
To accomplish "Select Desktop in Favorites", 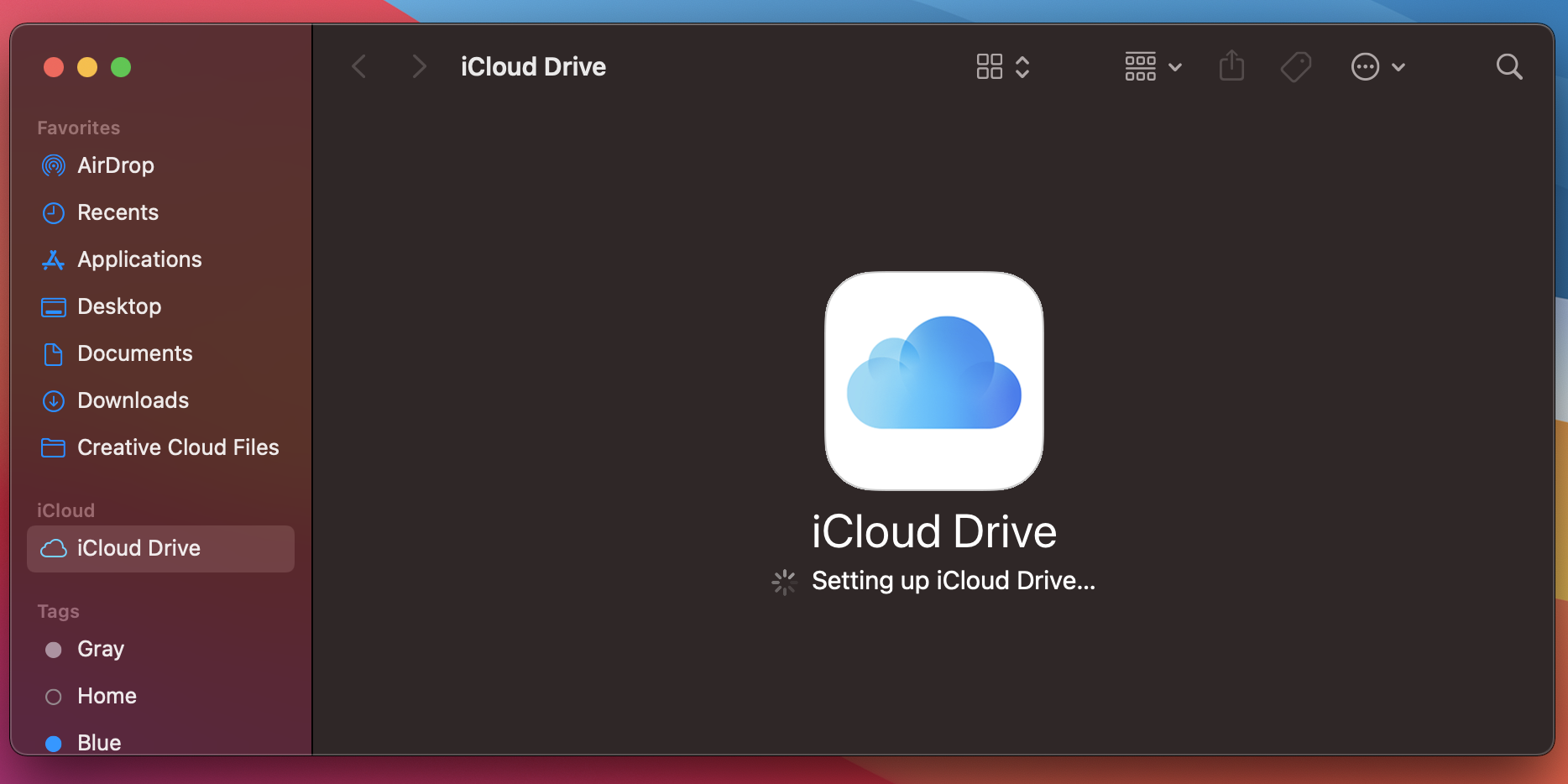I will (x=160, y=306).
